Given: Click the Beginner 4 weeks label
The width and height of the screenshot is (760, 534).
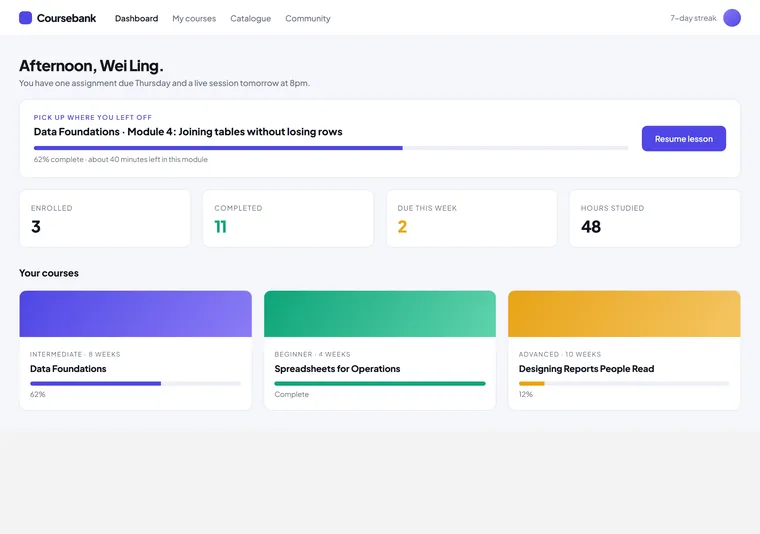Looking at the screenshot, I should (x=312, y=354).
